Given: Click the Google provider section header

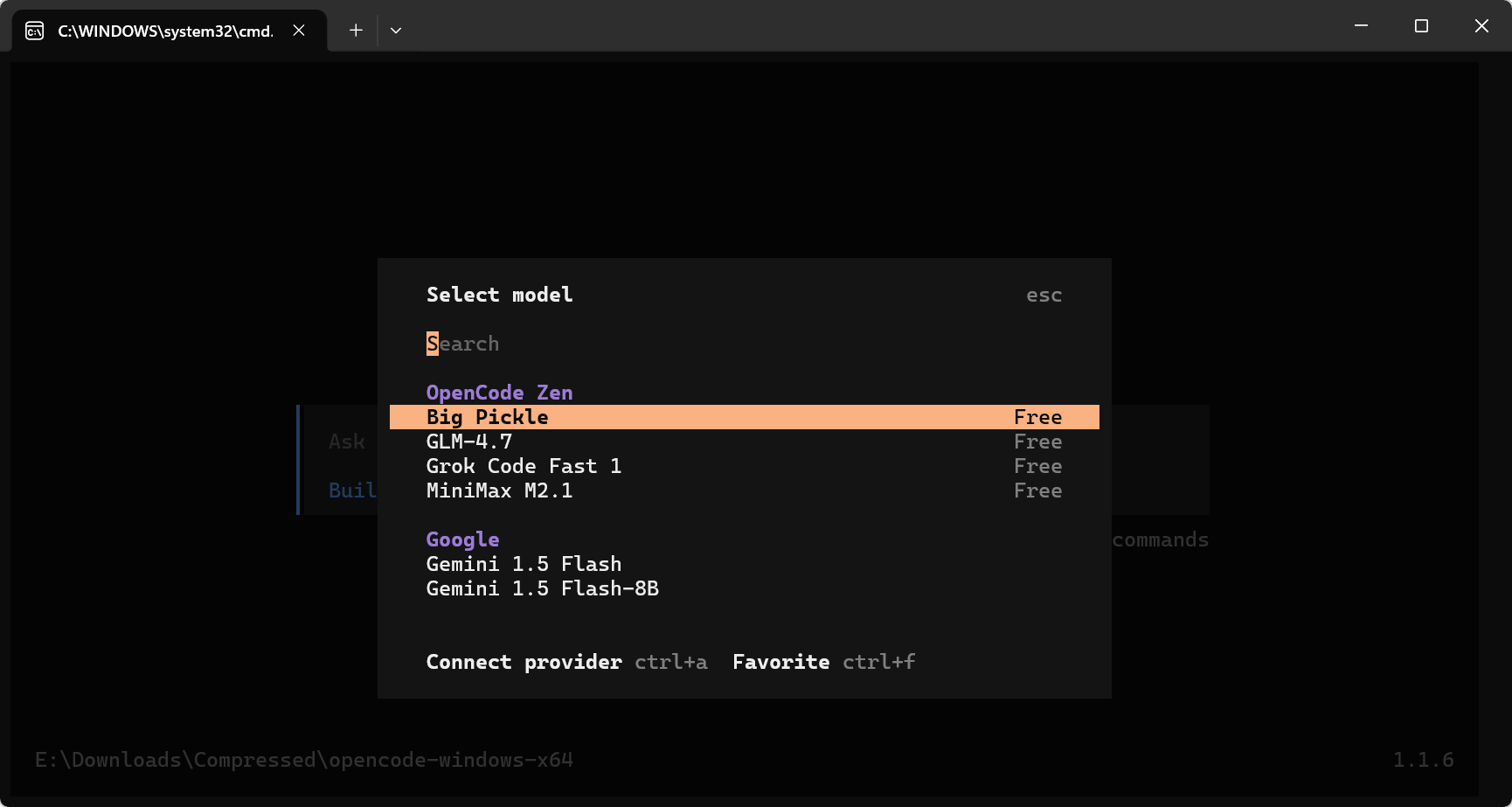Looking at the screenshot, I should tap(462, 539).
